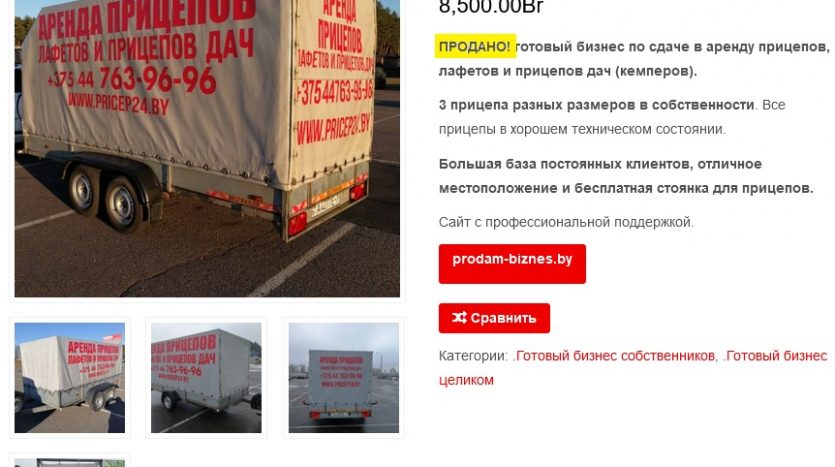Click the shuffle icon on Сравнить button

(x=459, y=318)
